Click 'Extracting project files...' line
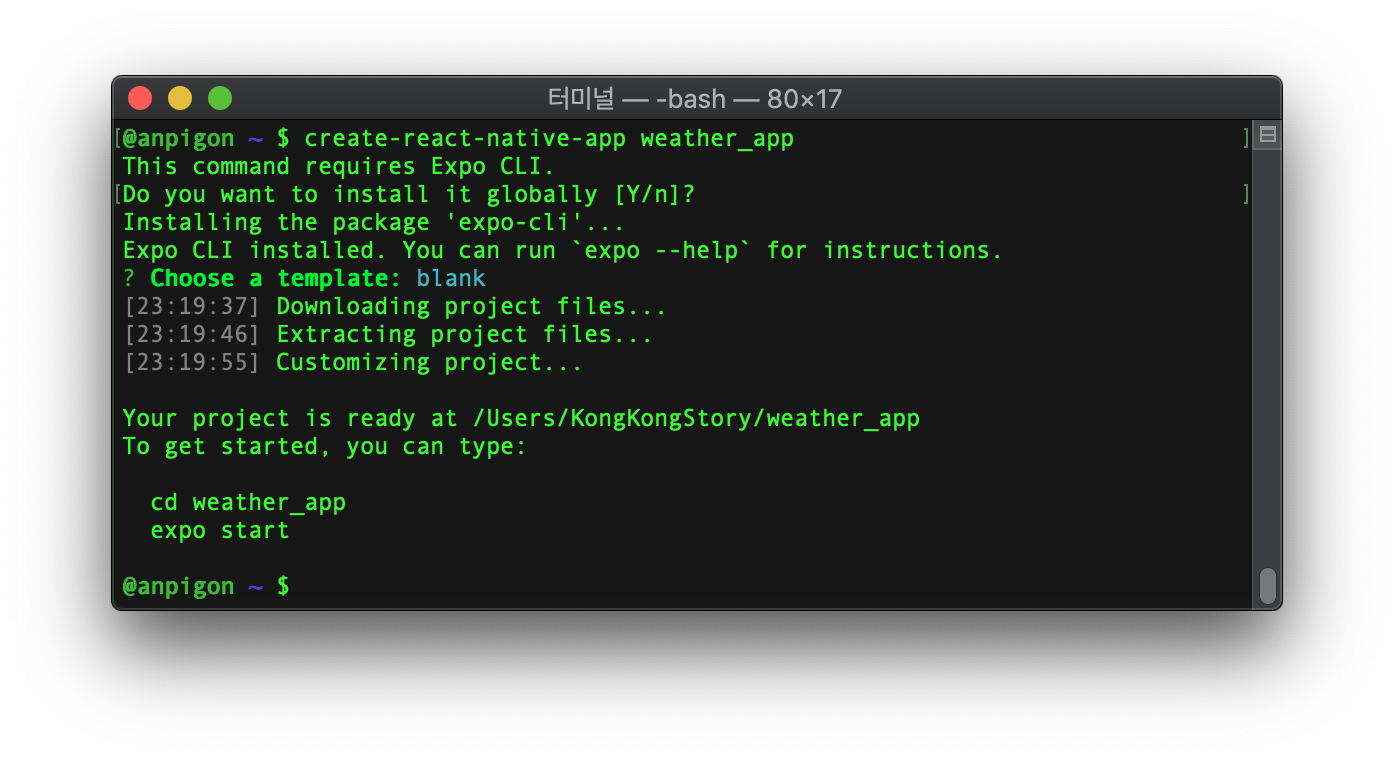1394x758 pixels. point(464,335)
